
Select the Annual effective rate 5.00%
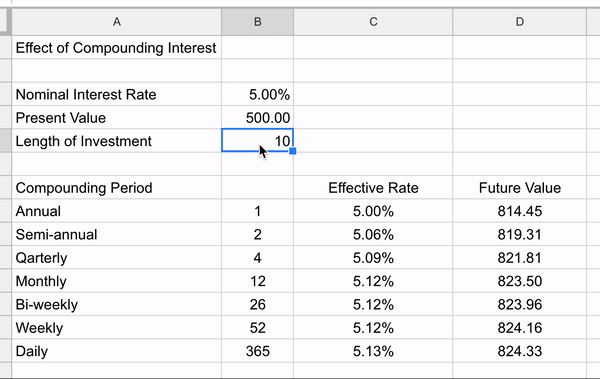pyautogui.click(x=373, y=211)
